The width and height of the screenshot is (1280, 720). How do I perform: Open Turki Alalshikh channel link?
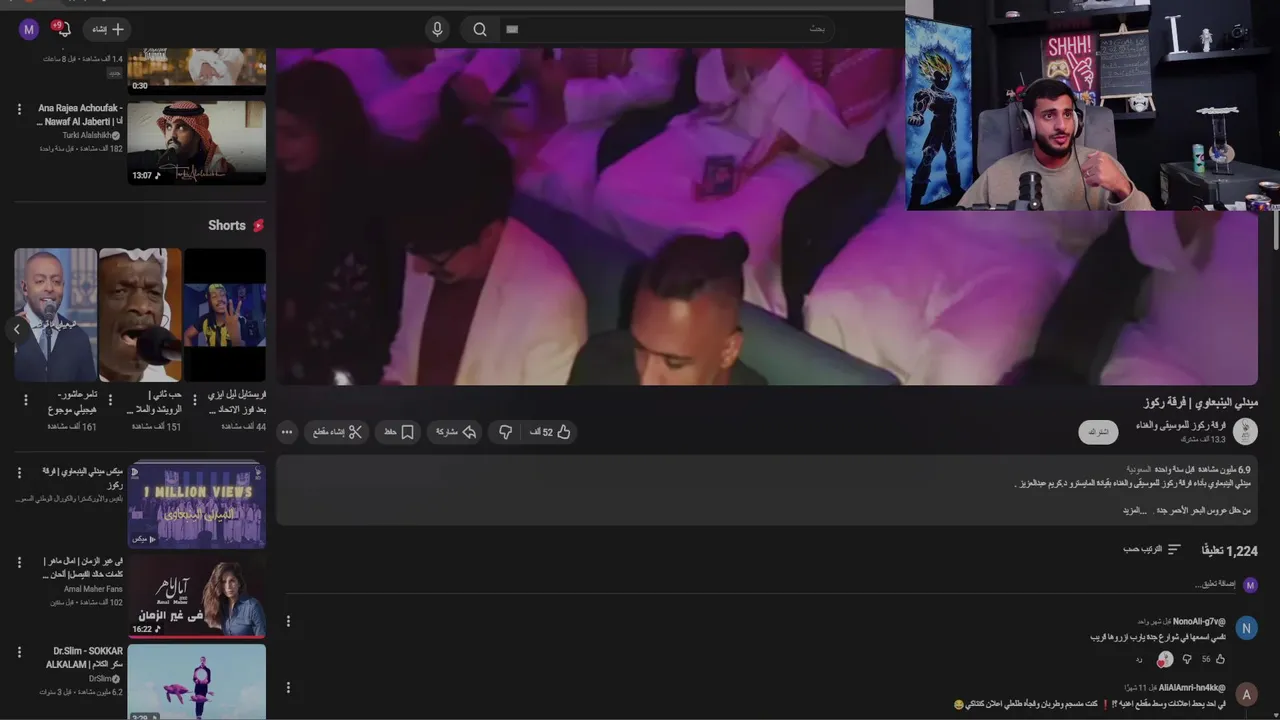tap(91, 135)
